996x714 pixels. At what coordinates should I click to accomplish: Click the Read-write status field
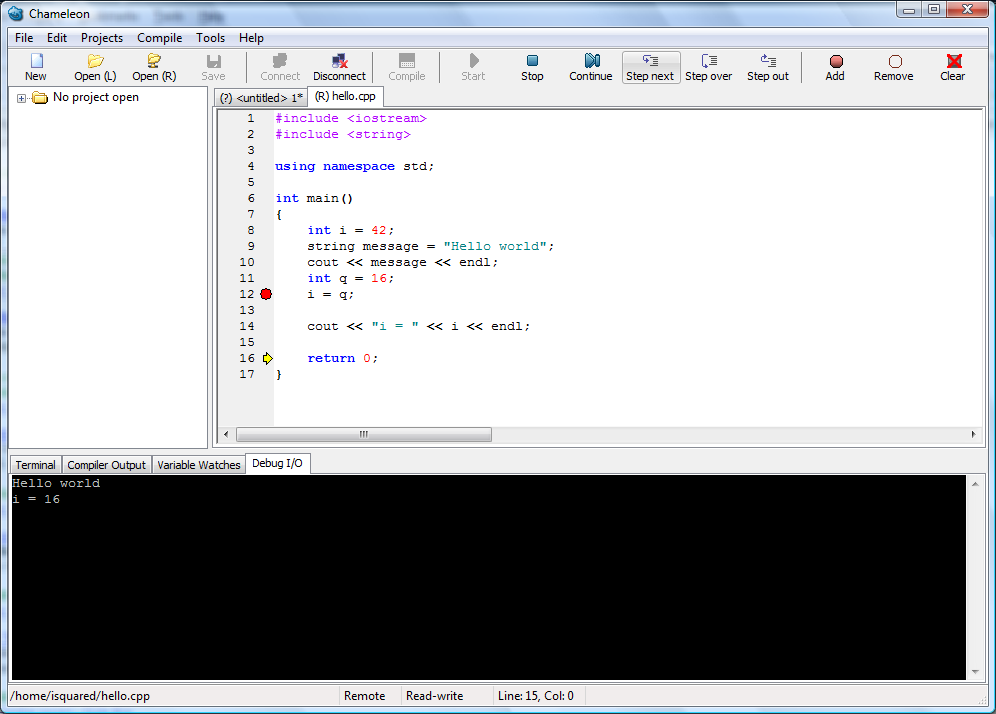434,696
